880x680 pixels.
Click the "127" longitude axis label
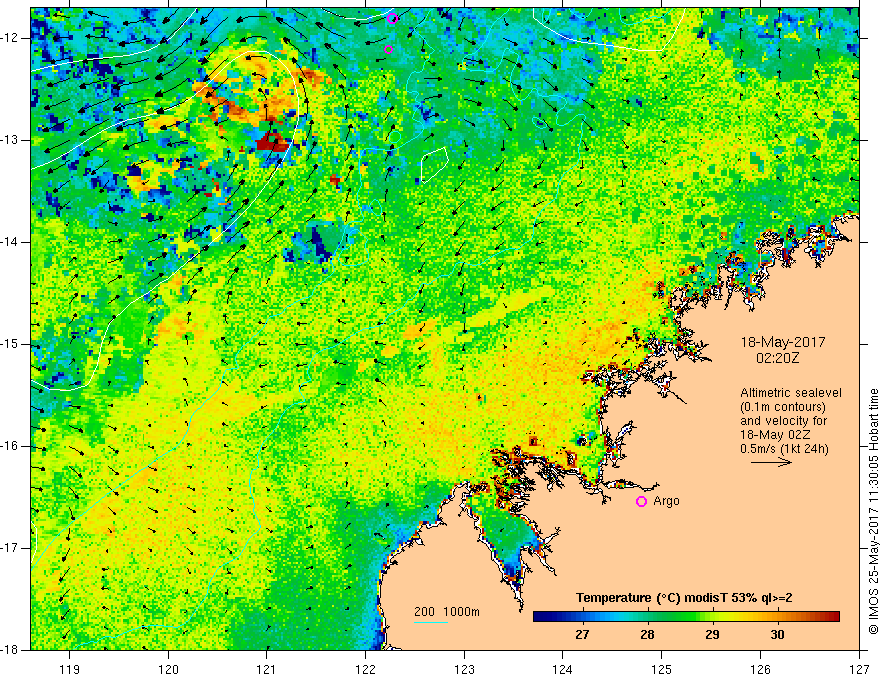pos(859,669)
